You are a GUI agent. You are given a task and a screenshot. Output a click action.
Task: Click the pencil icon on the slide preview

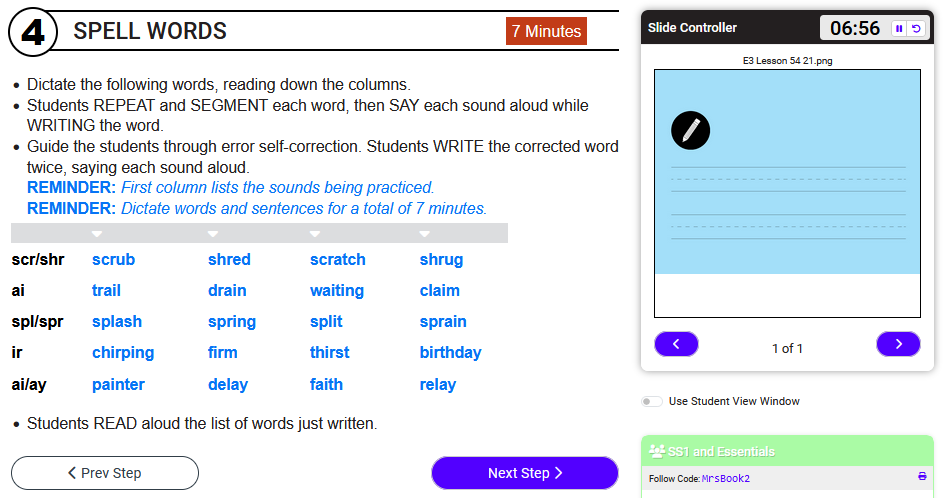point(690,130)
